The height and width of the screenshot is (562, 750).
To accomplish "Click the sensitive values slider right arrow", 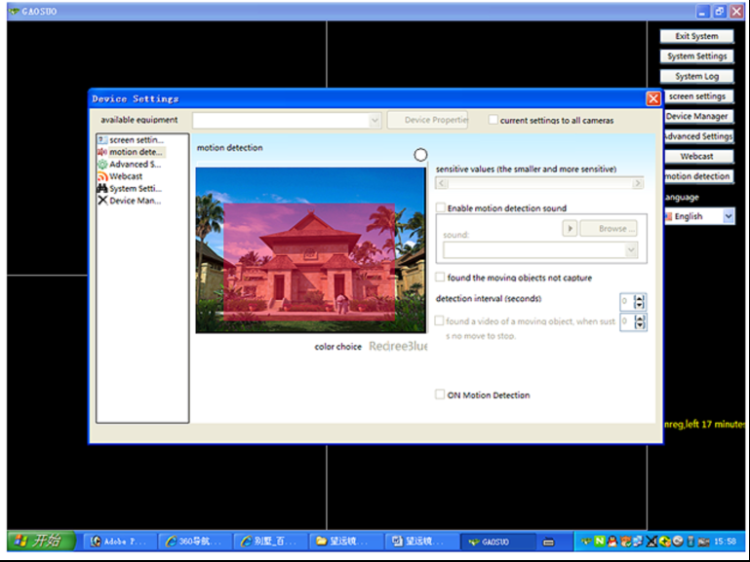I will pyautogui.click(x=637, y=184).
